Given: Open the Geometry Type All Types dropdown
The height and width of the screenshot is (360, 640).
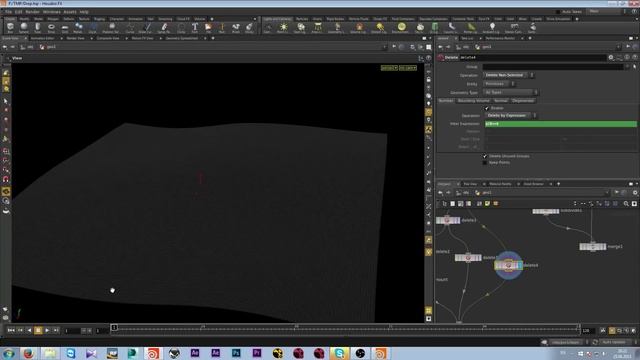Looking at the screenshot, I should pos(511,93).
